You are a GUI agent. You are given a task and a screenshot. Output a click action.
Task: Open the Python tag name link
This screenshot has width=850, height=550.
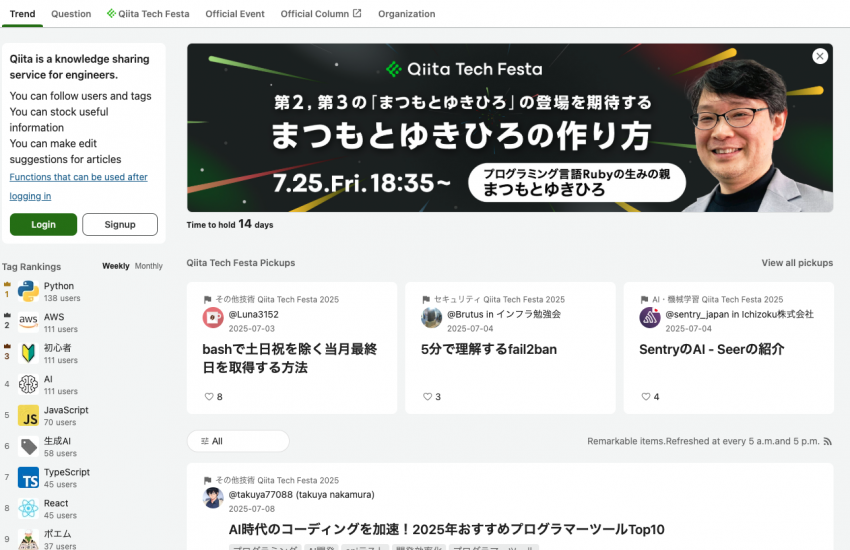click(59, 286)
